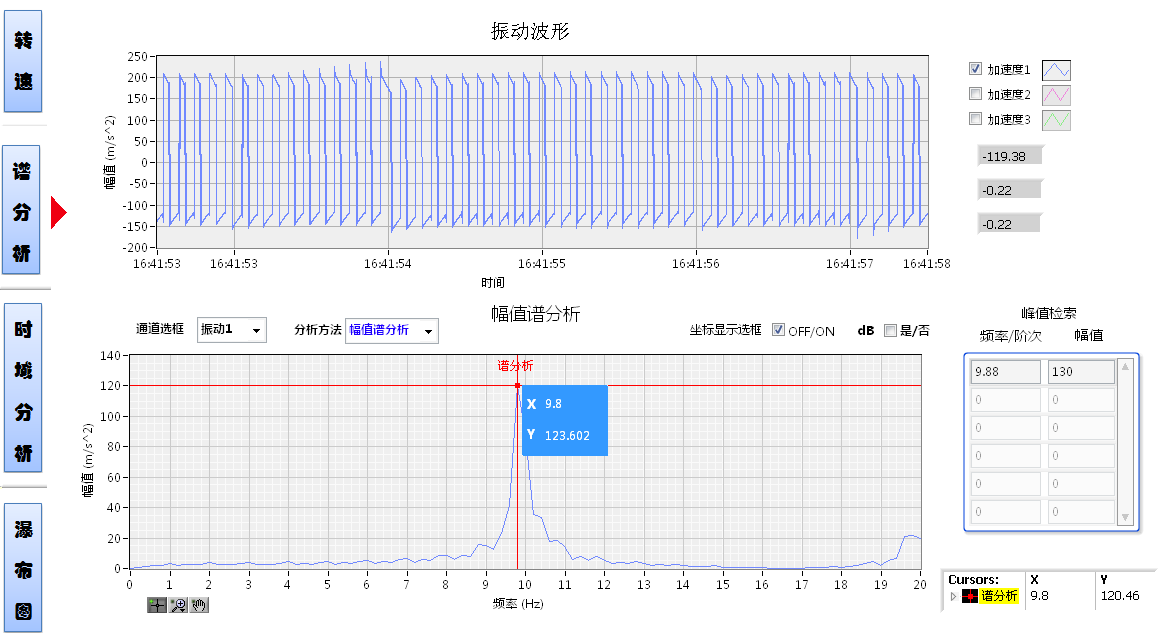Click the 加速度3 green waveform plot icon
Image resolution: width=1158 pixels, height=641 pixels.
click(1056, 120)
